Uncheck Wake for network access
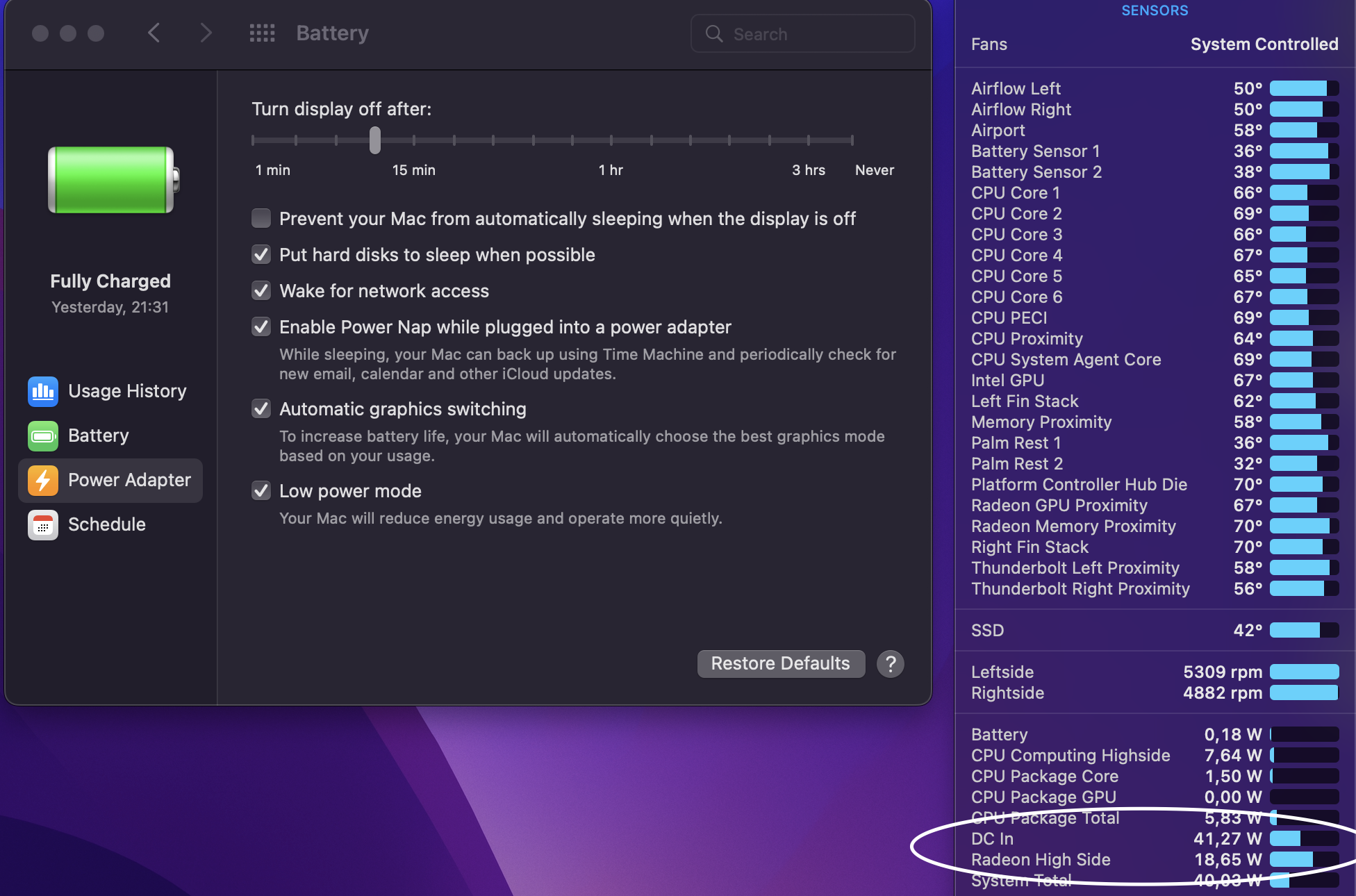Viewport: 1356px width, 896px height. pyautogui.click(x=261, y=291)
